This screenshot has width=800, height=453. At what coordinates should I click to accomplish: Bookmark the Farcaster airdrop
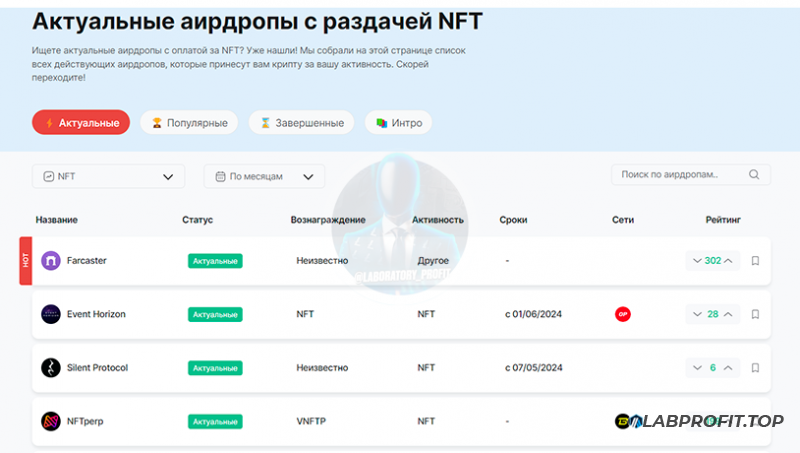pyautogui.click(x=756, y=261)
